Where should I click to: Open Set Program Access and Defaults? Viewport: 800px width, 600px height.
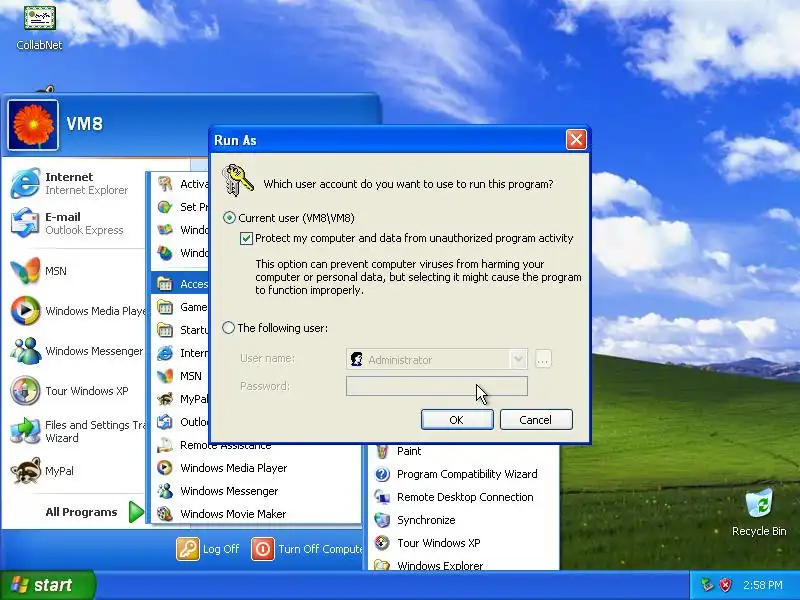point(181,207)
